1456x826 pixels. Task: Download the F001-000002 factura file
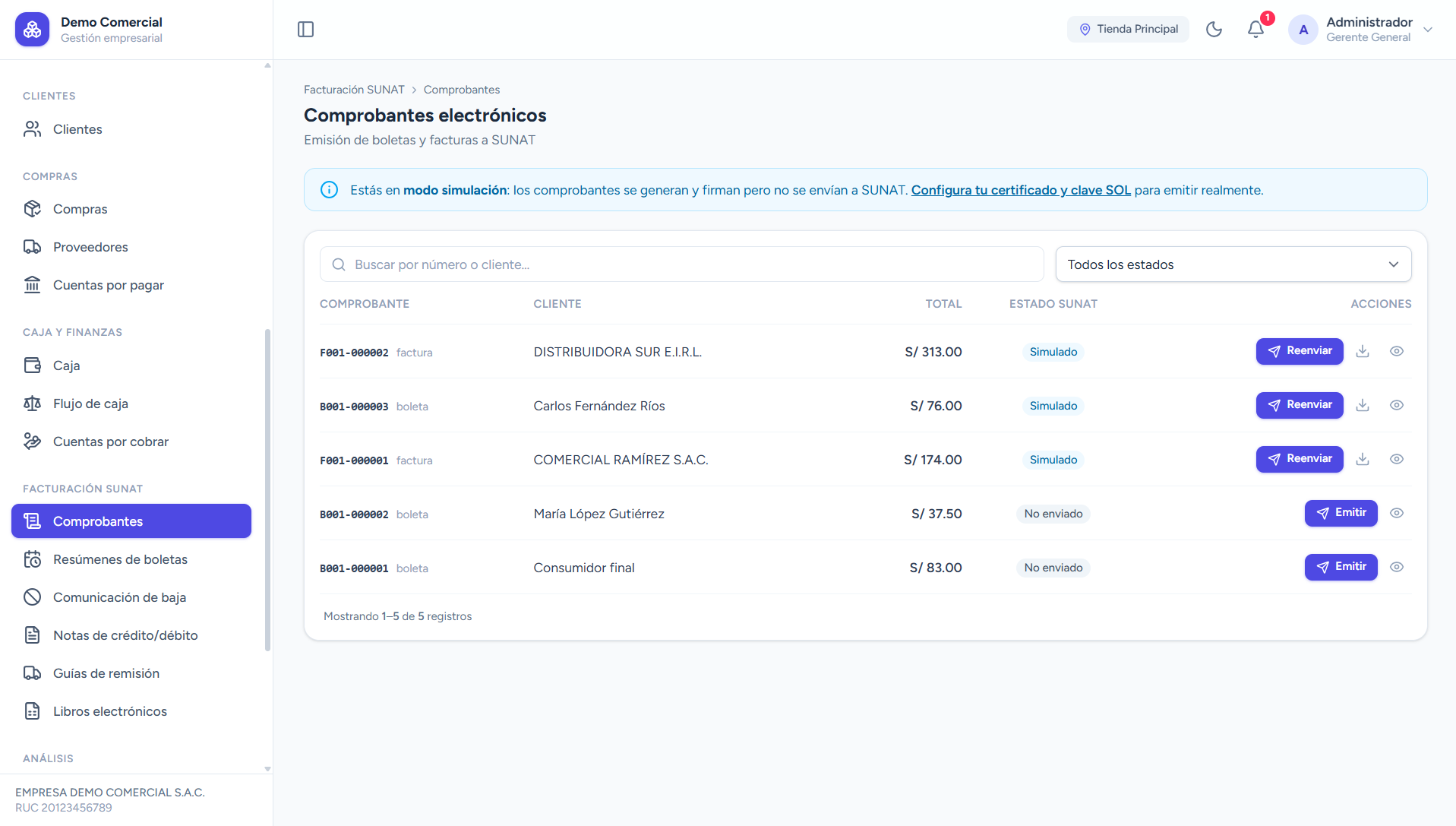coord(1363,351)
